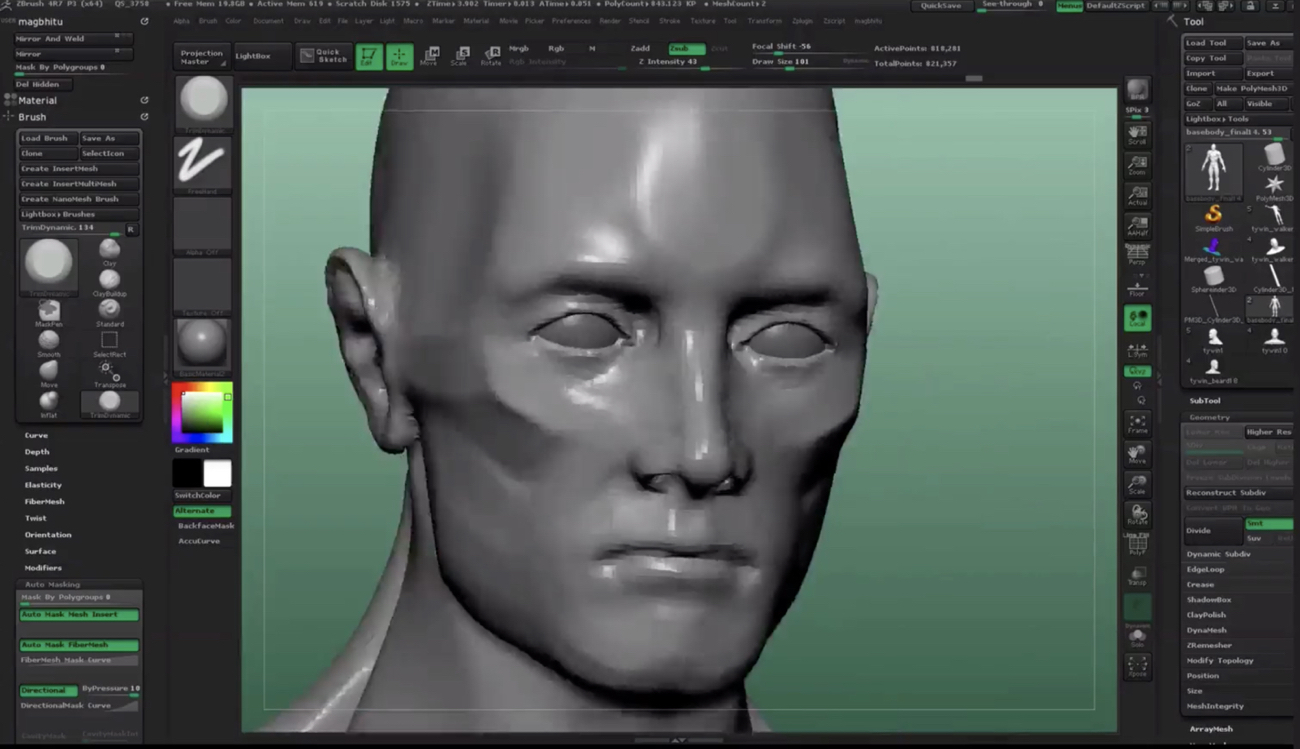This screenshot has height=749, width=1300.
Task: Click the QuickSave button
Action: pos(941,6)
